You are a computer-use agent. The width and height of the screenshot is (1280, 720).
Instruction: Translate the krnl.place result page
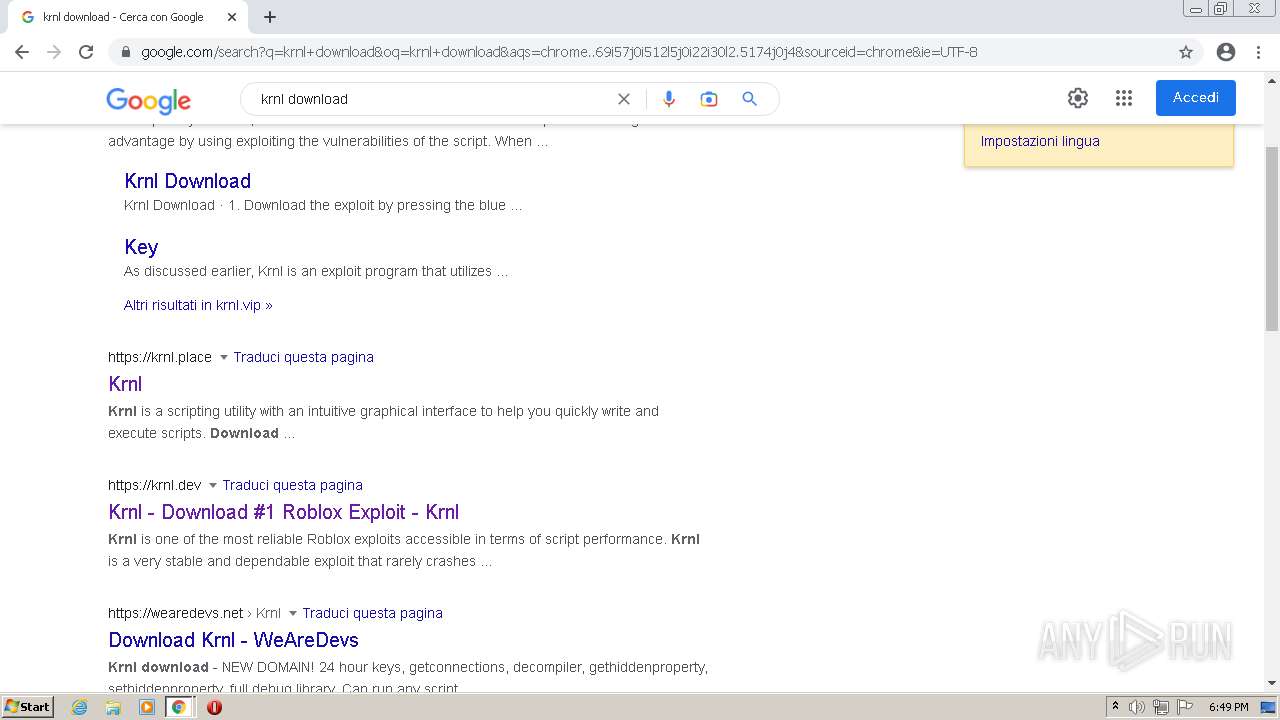pos(304,357)
